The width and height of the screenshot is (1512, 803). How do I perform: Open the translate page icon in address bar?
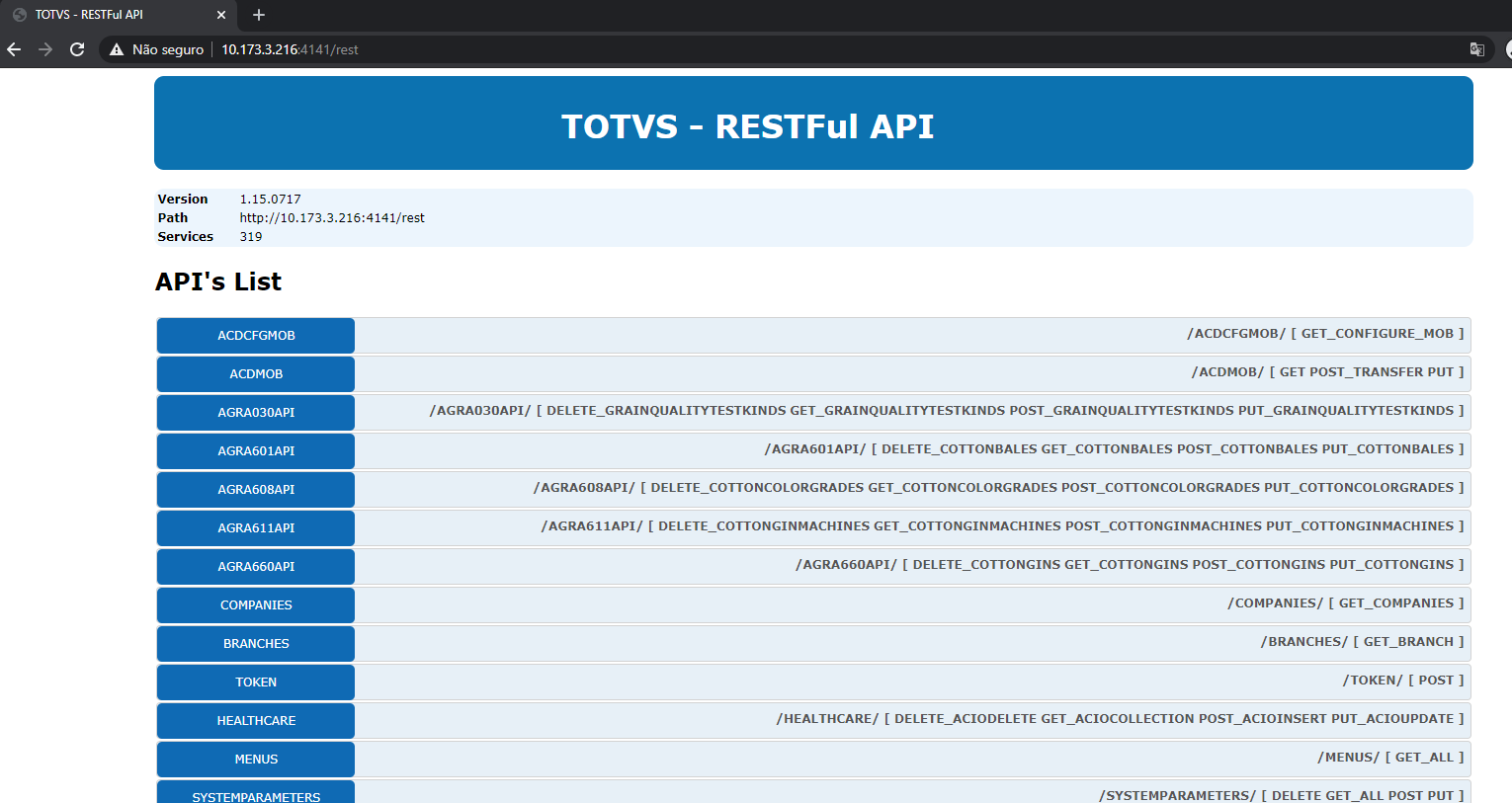coord(1477,49)
